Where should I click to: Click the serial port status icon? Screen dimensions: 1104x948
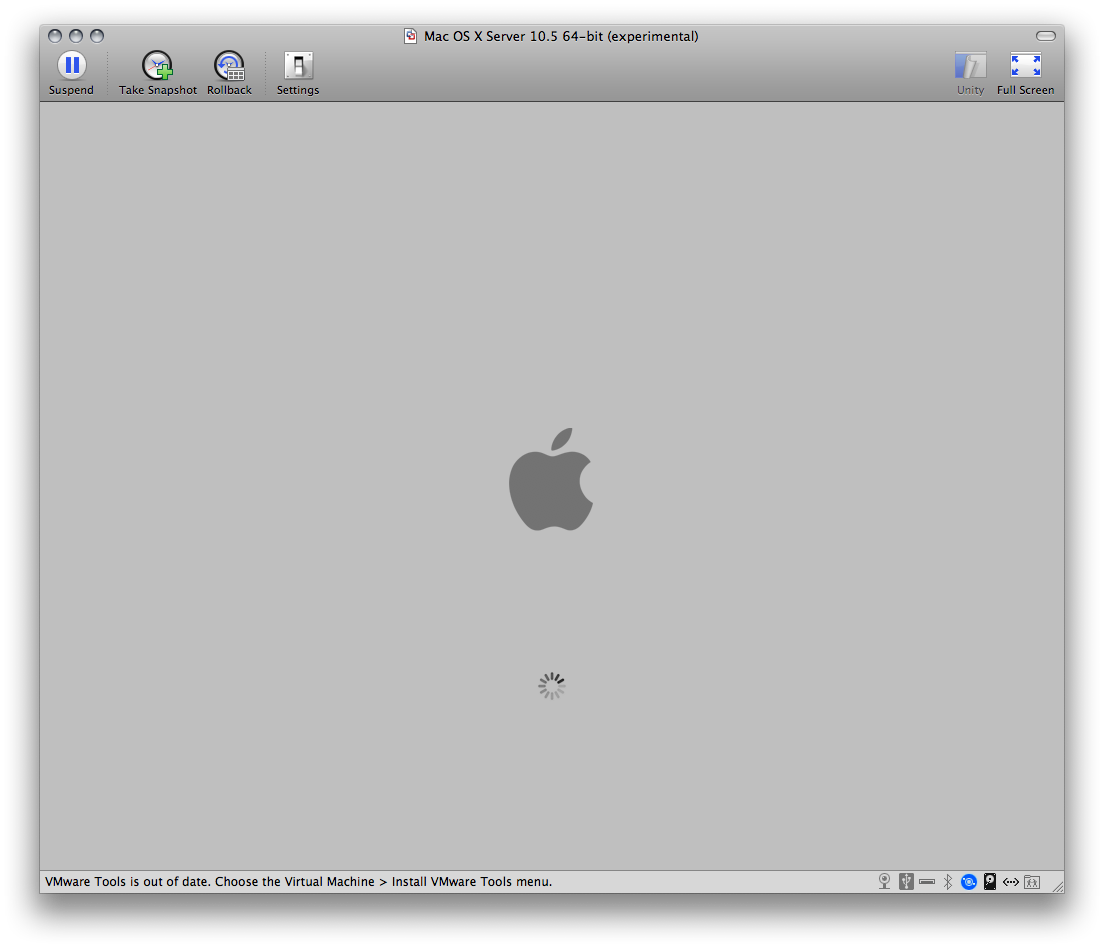[x=927, y=881]
